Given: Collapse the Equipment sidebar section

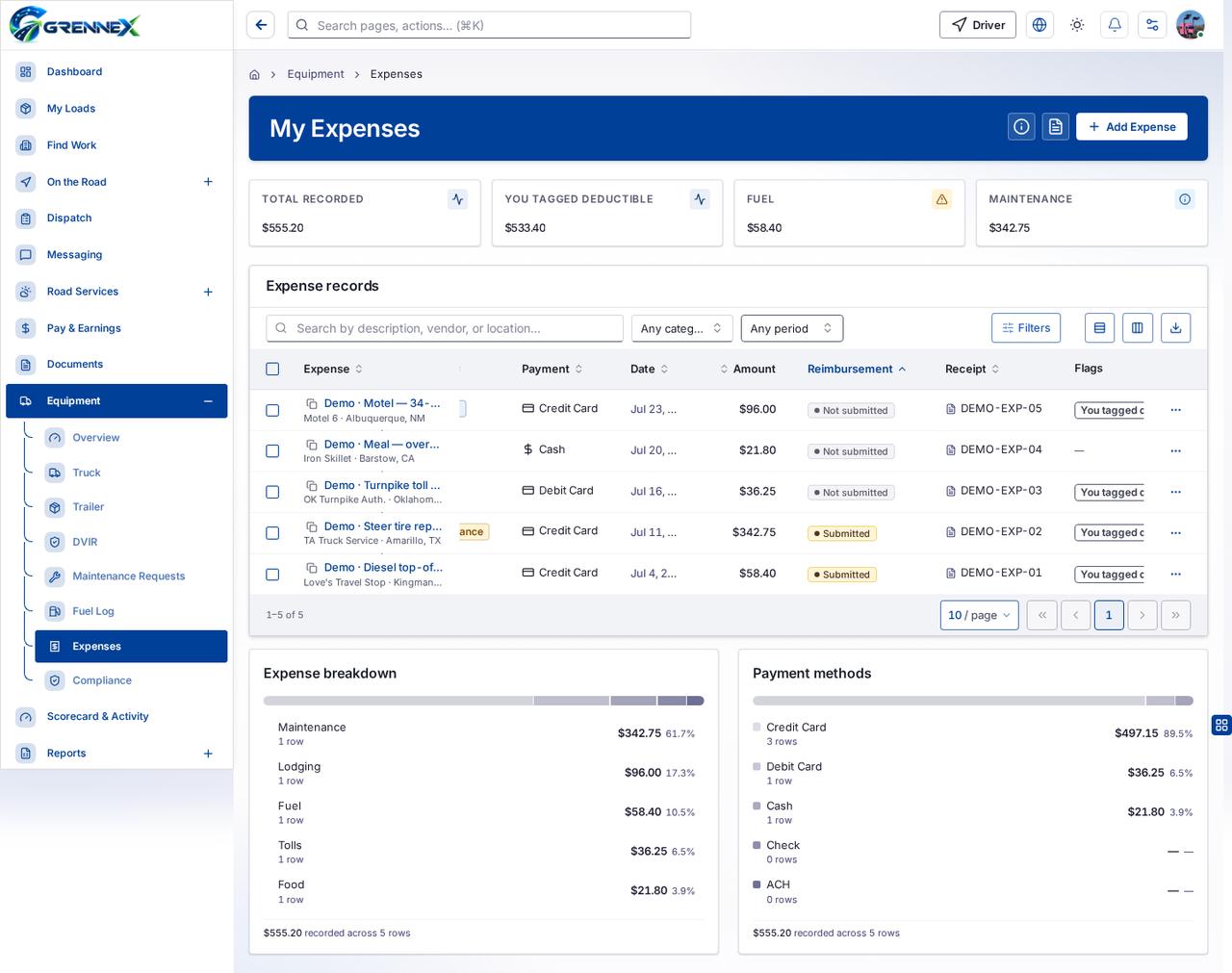Looking at the screenshot, I should pyautogui.click(x=208, y=401).
